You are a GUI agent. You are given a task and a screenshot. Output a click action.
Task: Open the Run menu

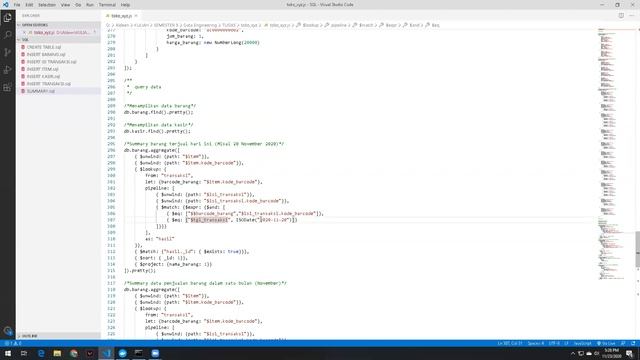tap(90, 4)
